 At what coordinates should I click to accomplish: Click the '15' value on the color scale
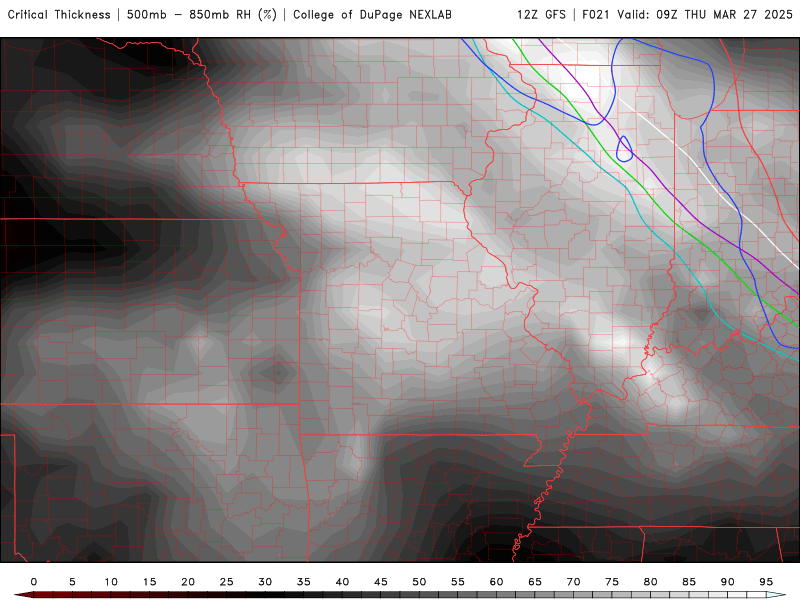click(x=149, y=582)
